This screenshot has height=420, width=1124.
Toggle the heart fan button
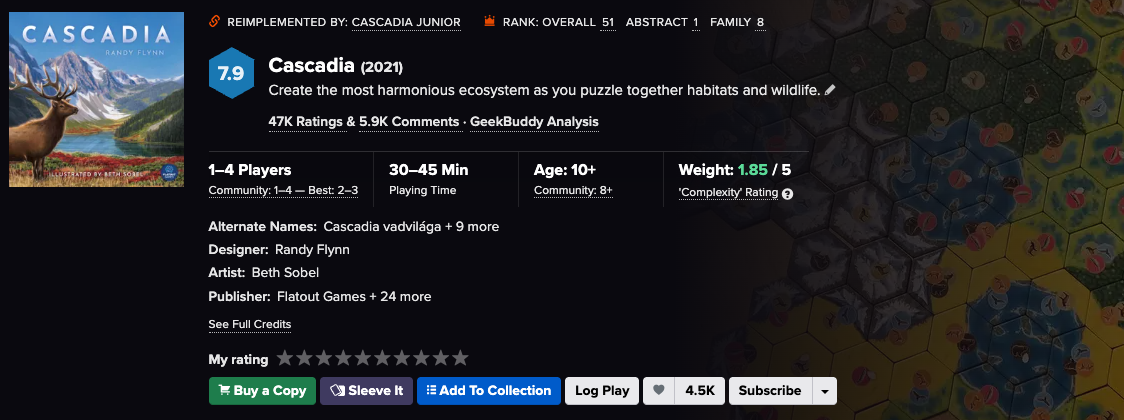pyautogui.click(x=659, y=391)
